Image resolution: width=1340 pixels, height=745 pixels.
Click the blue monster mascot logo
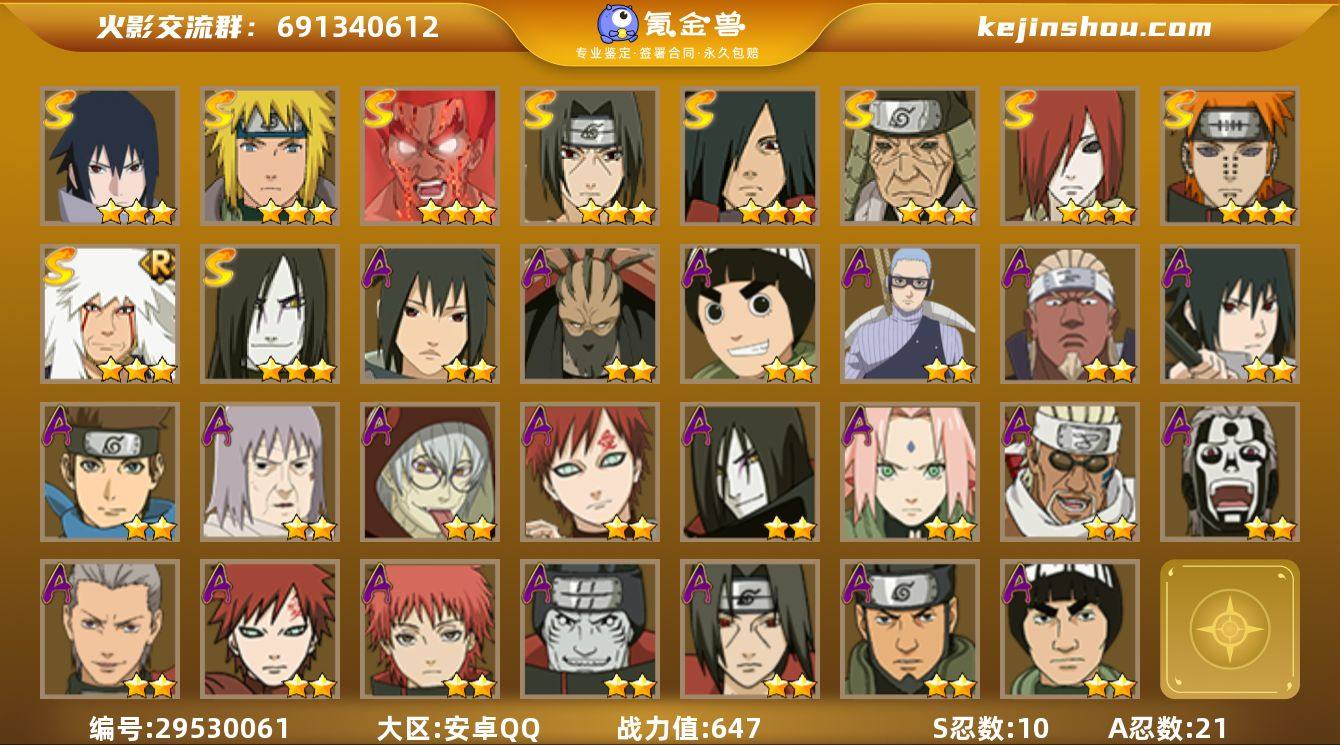click(x=619, y=24)
